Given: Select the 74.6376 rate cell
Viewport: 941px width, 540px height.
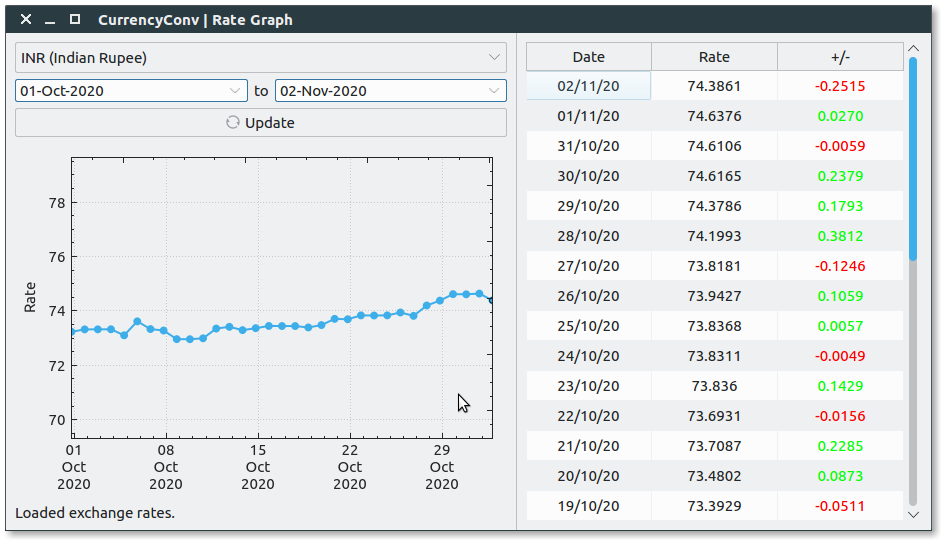Looking at the screenshot, I should 714,116.
